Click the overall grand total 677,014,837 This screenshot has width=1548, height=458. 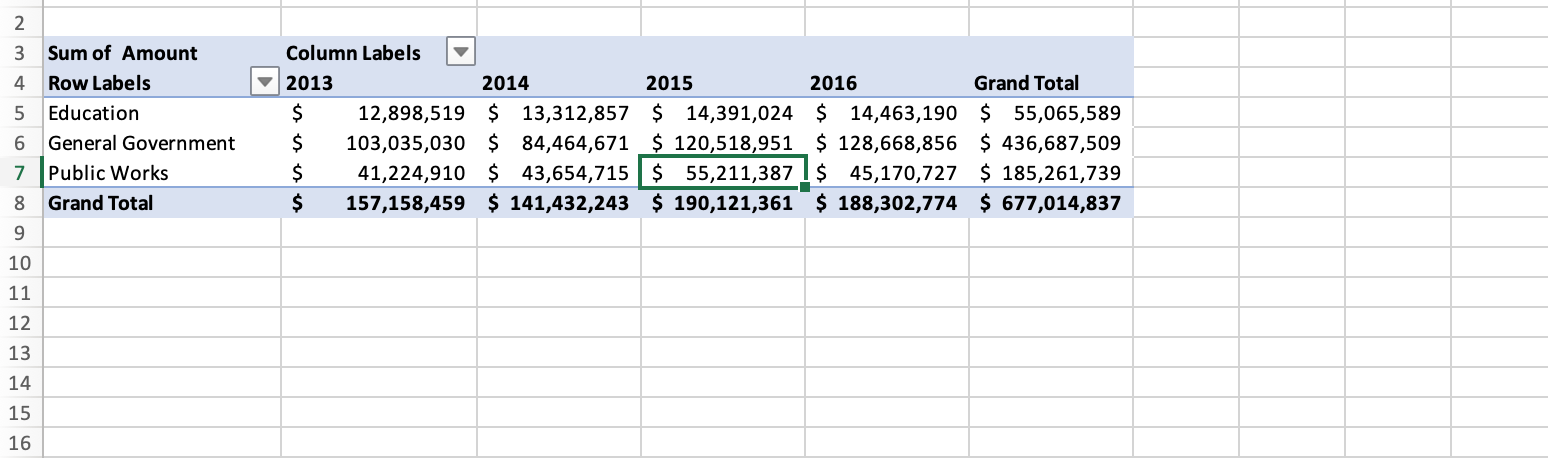coord(1051,203)
